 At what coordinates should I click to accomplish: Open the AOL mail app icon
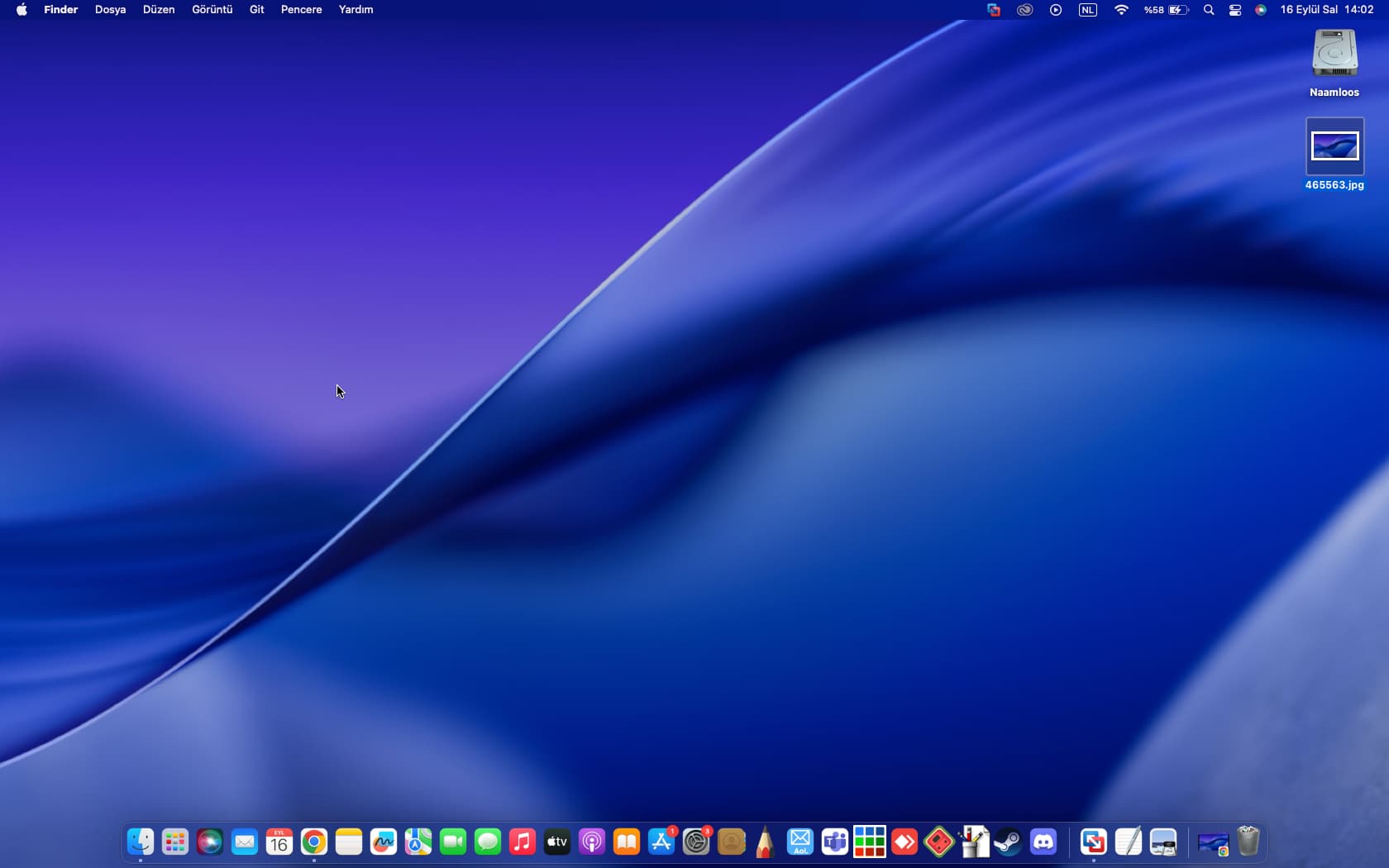click(800, 842)
